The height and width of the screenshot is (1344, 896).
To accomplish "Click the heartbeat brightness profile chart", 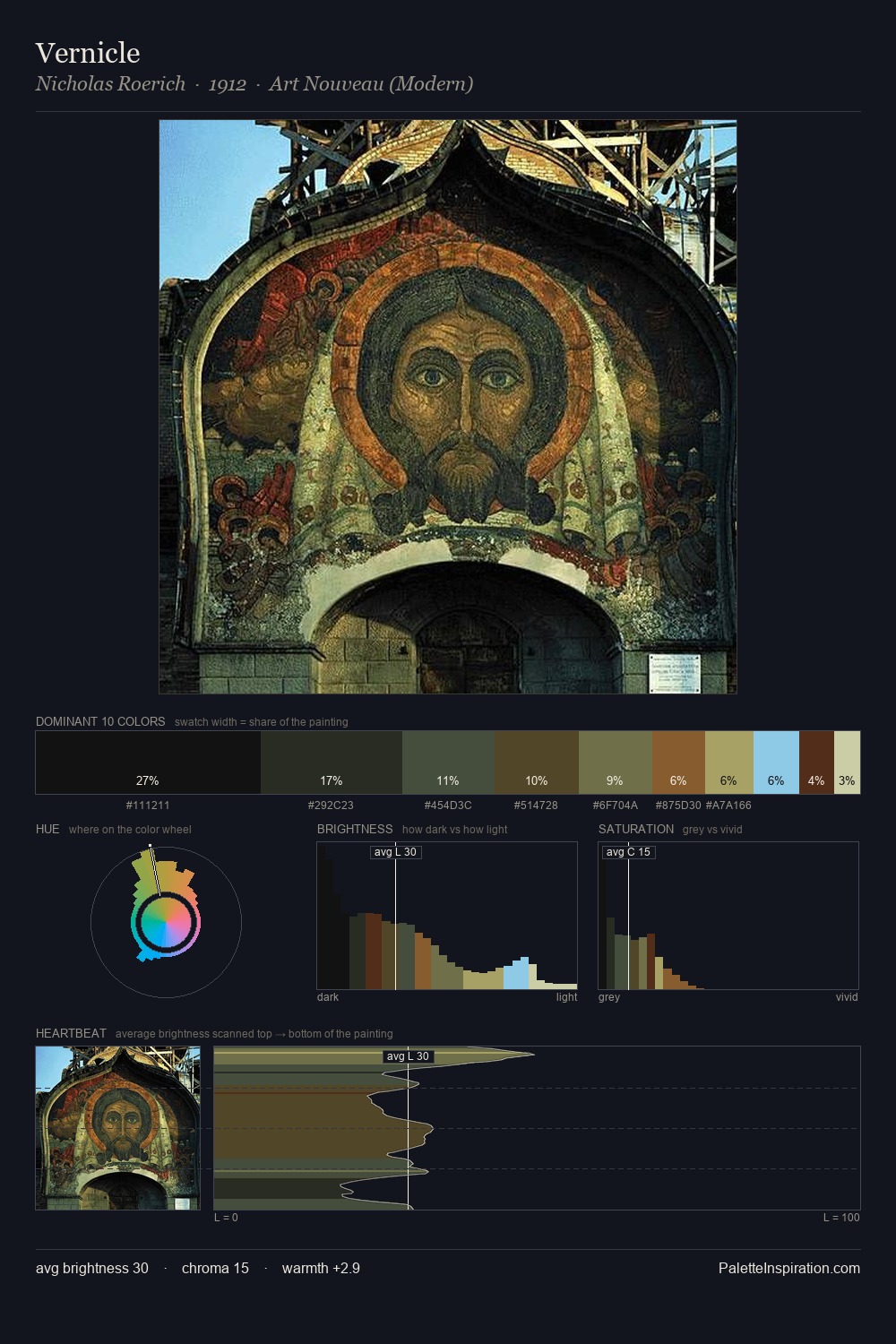I will (537, 1128).
